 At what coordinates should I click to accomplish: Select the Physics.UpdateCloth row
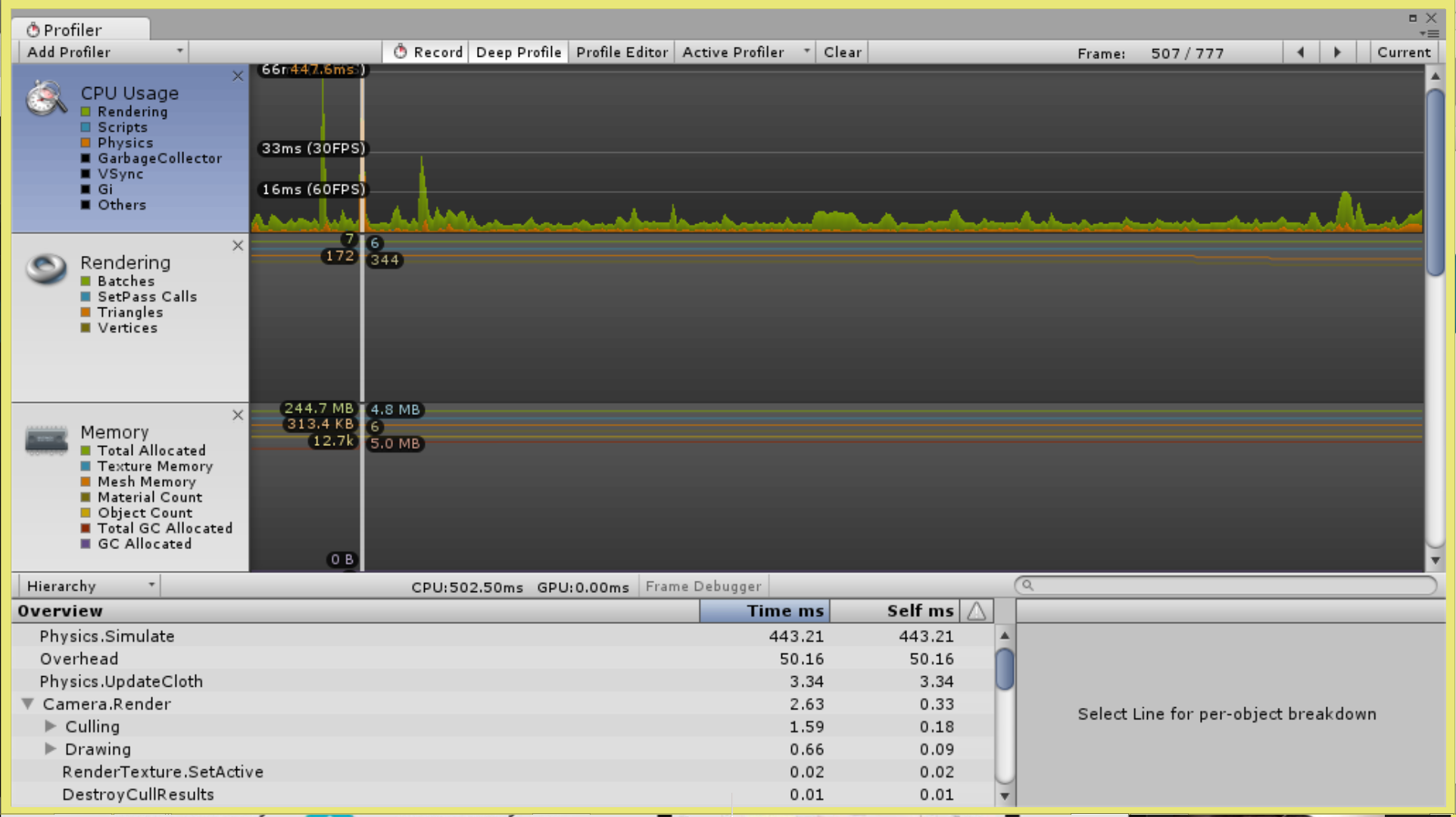coord(503,681)
